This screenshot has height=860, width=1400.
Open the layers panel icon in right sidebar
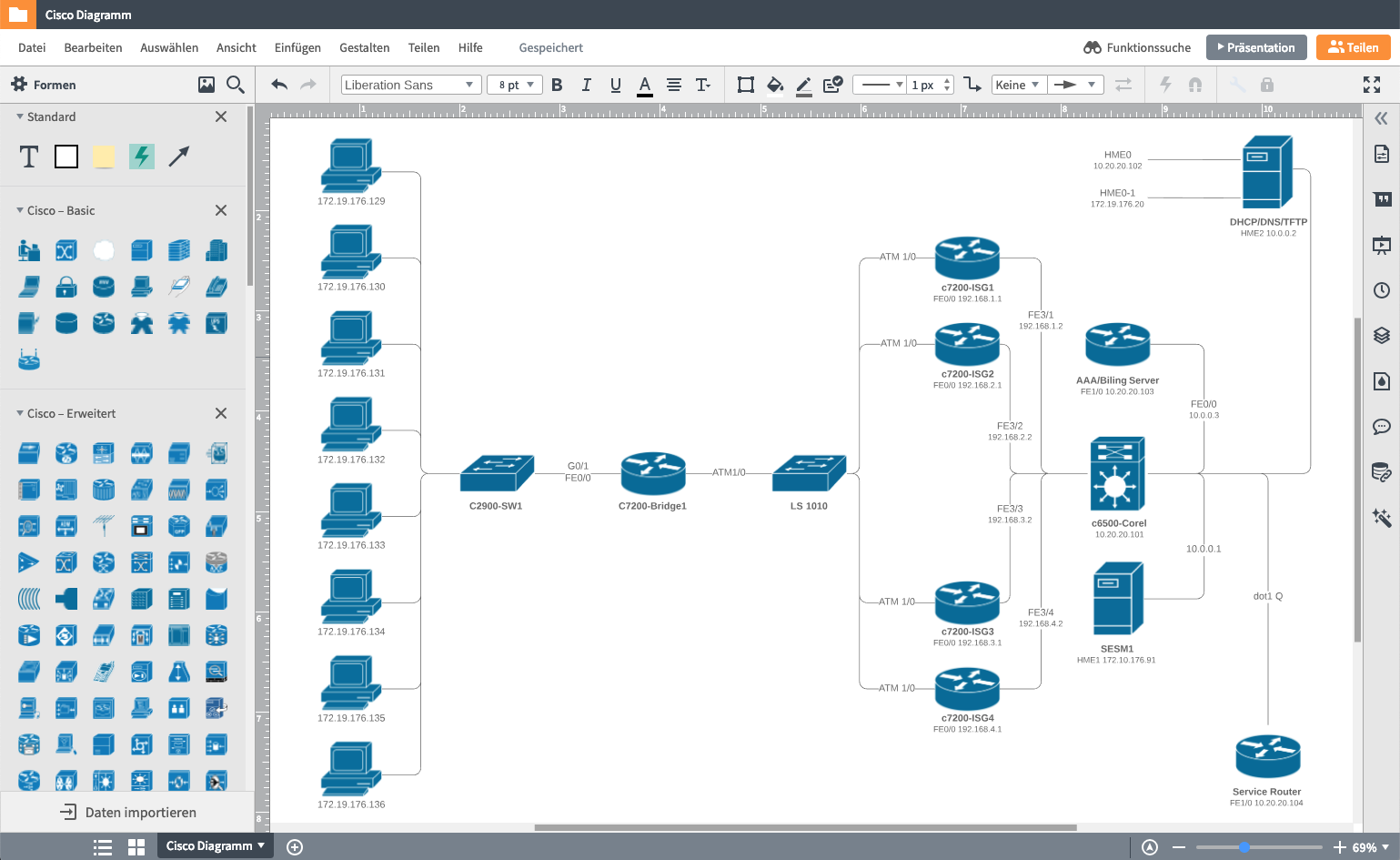pos(1381,335)
